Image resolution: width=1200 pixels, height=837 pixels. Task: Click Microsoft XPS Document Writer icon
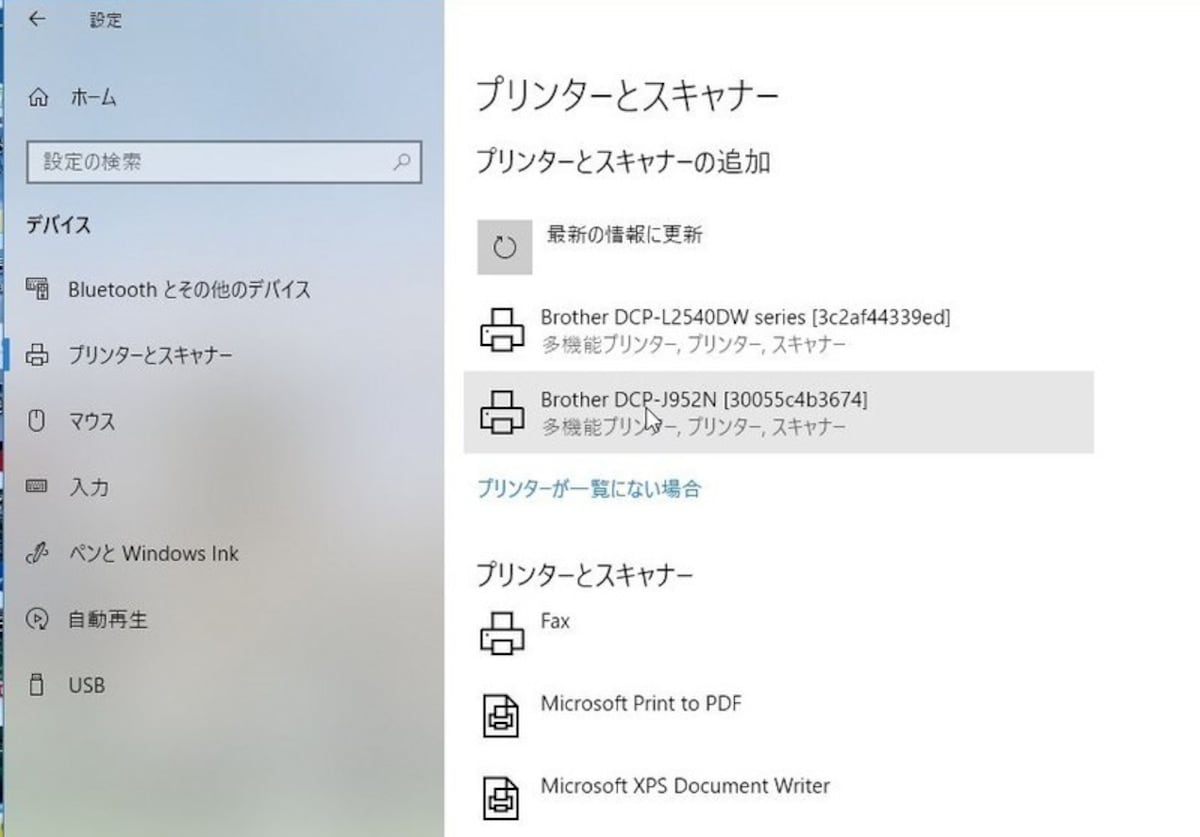coord(502,797)
